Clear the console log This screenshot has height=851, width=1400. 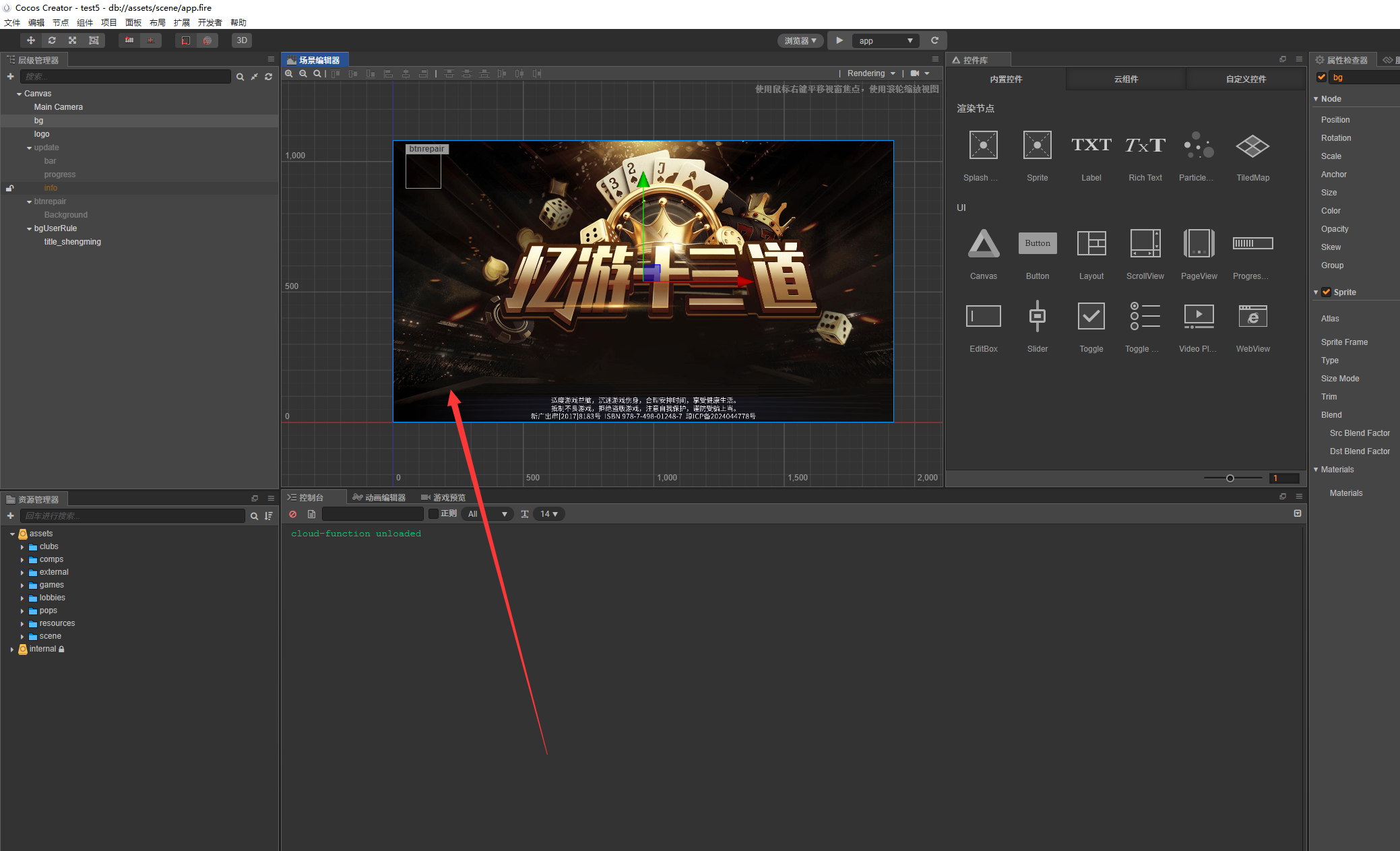click(293, 514)
